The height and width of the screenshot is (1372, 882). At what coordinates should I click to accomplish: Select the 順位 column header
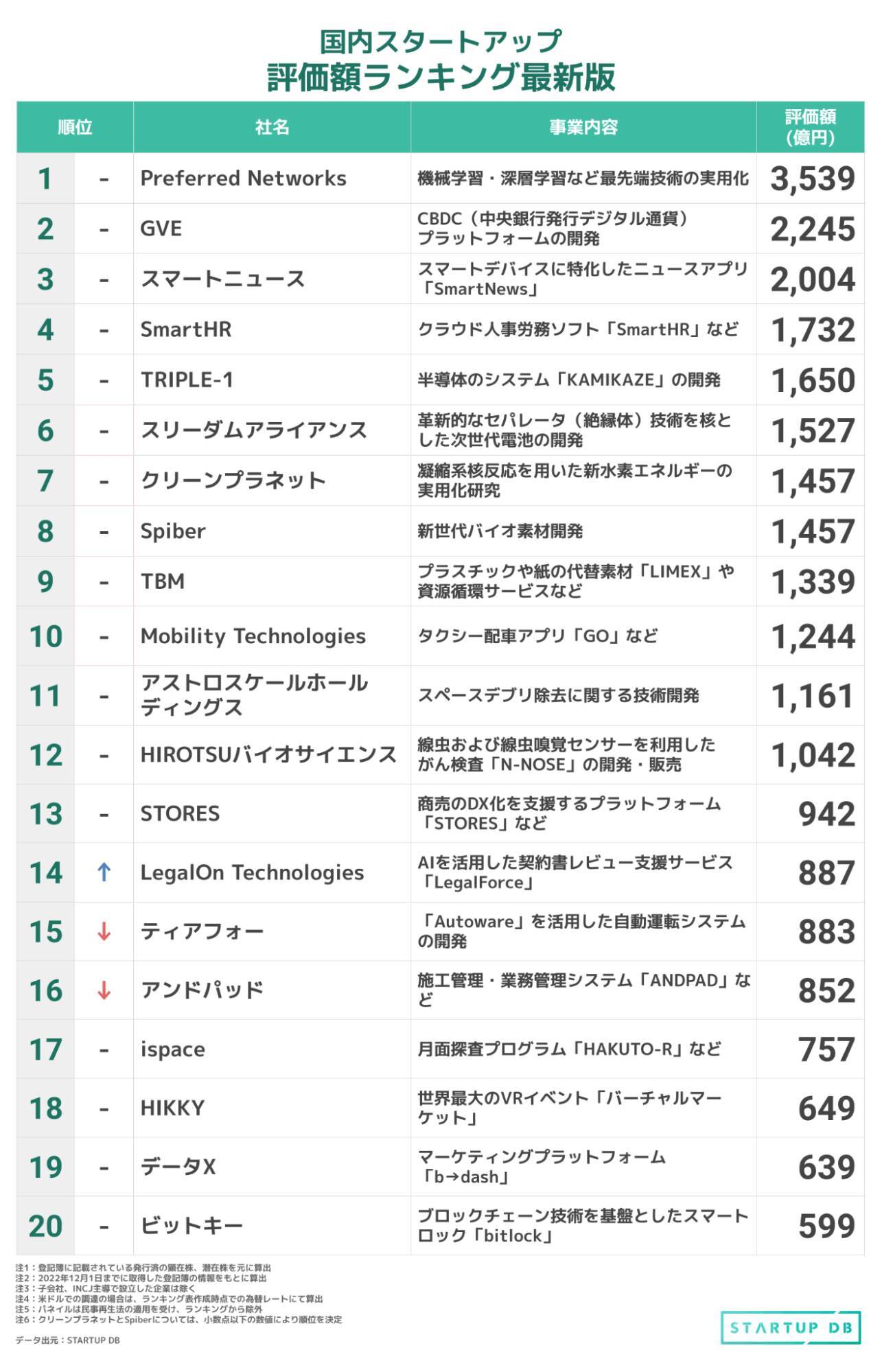pyautogui.click(x=75, y=127)
